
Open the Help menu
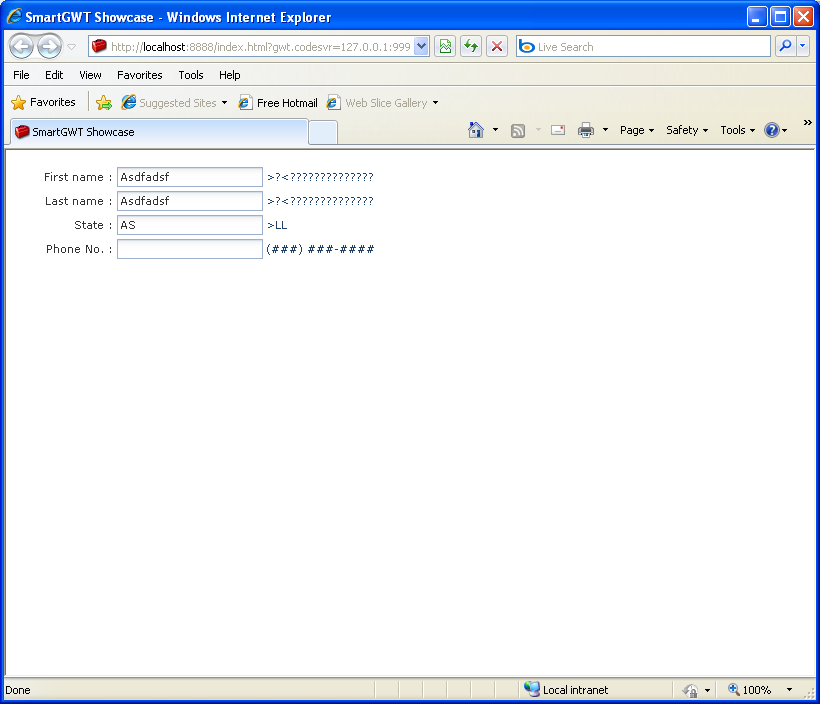230,75
